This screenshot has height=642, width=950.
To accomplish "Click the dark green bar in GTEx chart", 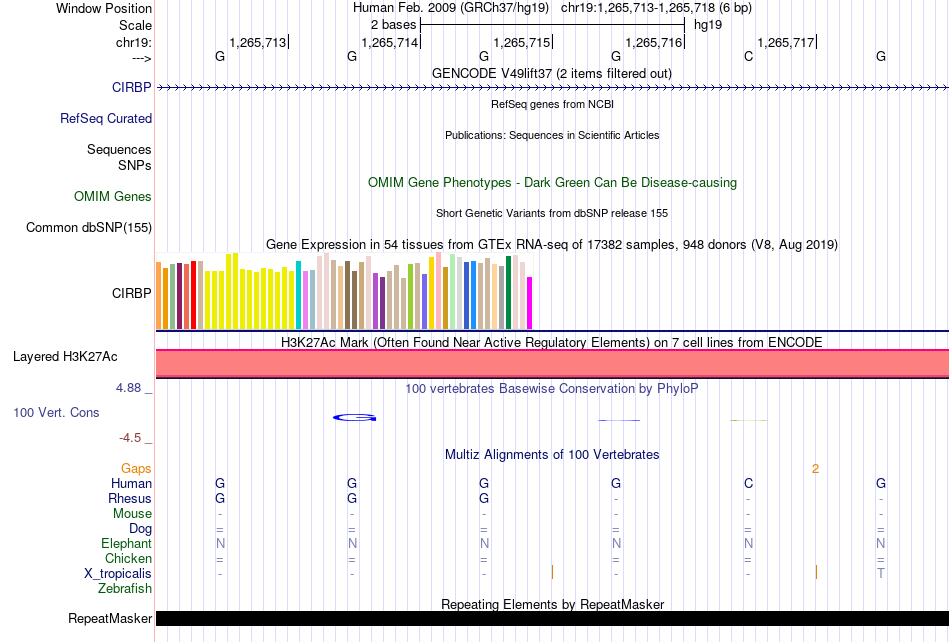I will pyautogui.click(x=509, y=293).
